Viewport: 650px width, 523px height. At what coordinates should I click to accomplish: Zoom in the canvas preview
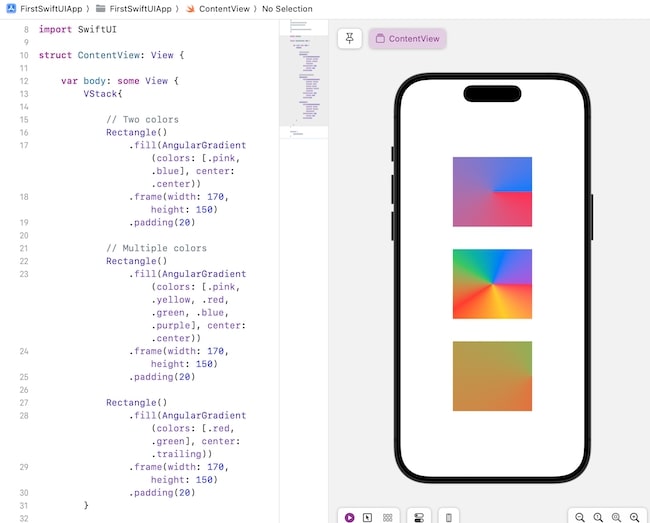[634, 517]
